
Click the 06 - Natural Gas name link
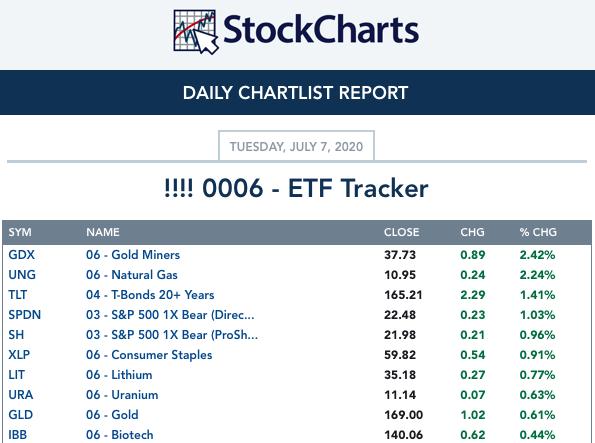[132, 275]
